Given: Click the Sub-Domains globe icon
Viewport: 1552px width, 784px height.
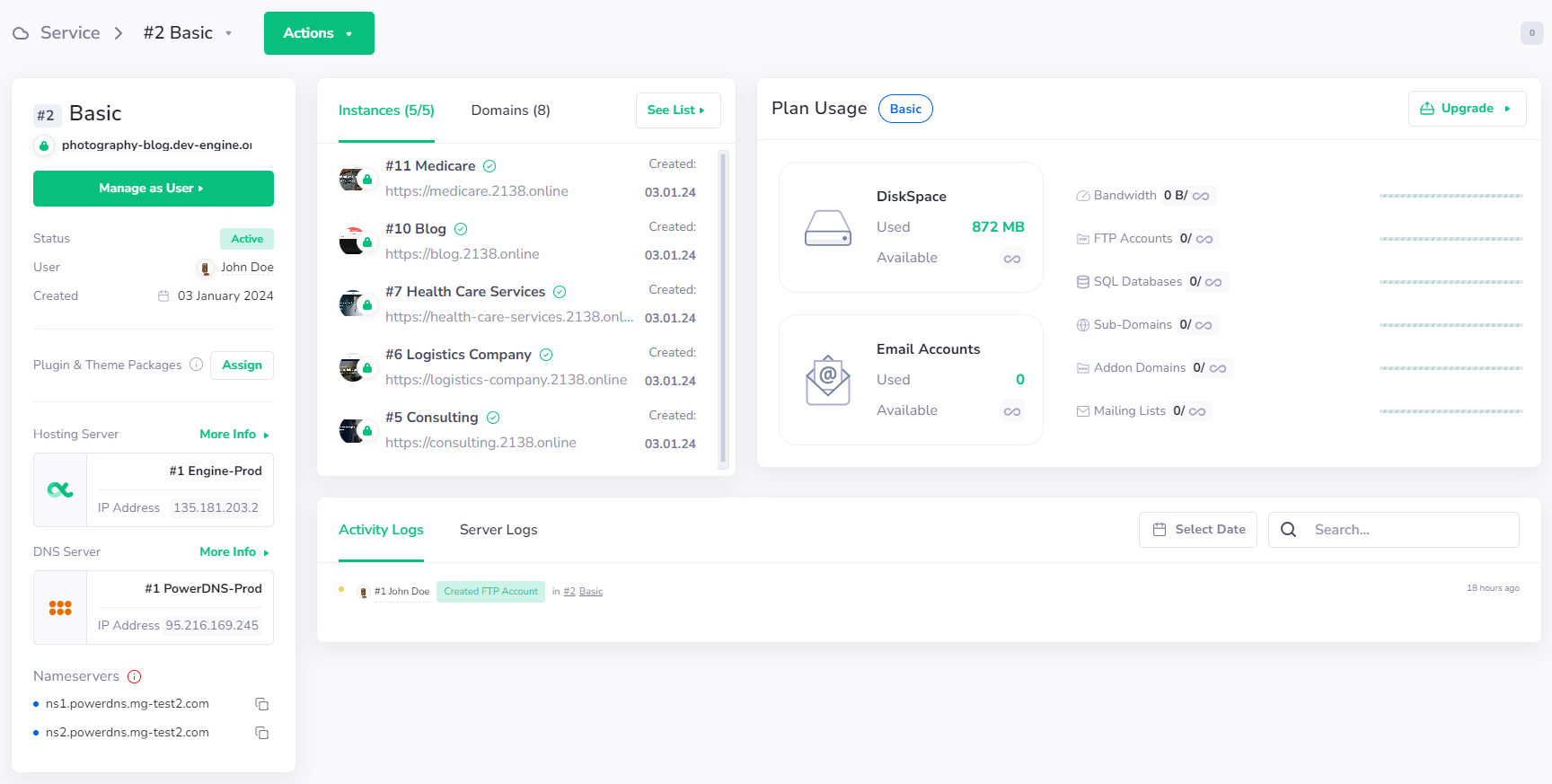Looking at the screenshot, I should (1083, 325).
